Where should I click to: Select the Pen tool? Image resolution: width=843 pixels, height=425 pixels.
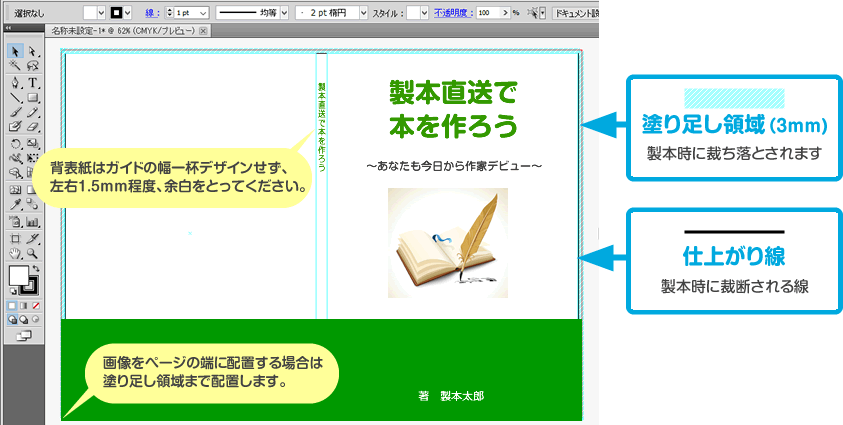(15, 82)
